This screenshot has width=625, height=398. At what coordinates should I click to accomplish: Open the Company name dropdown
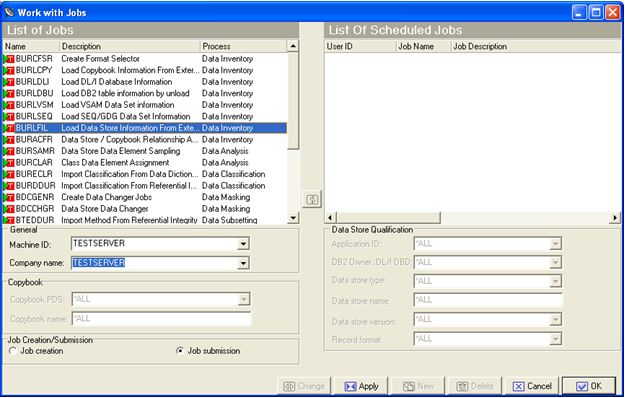pos(243,263)
